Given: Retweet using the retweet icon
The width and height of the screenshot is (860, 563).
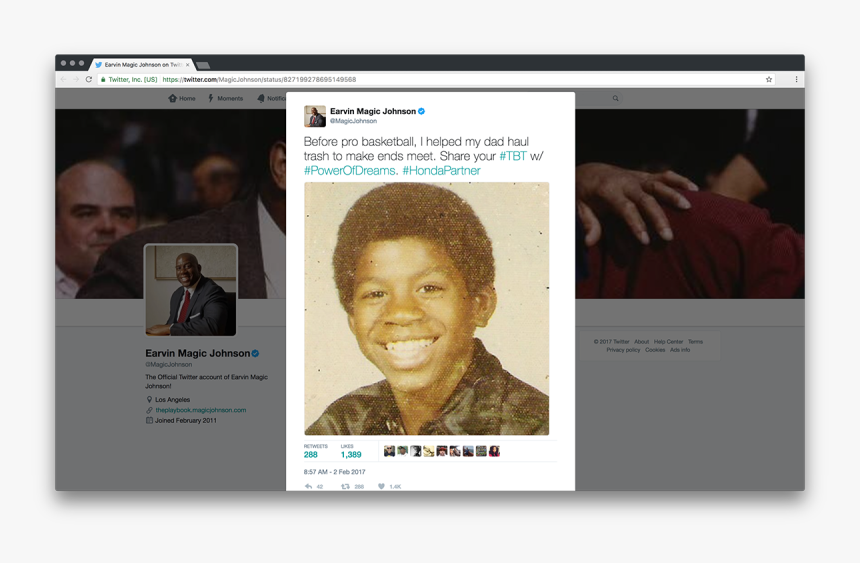Looking at the screenshot, I should 345,486.
